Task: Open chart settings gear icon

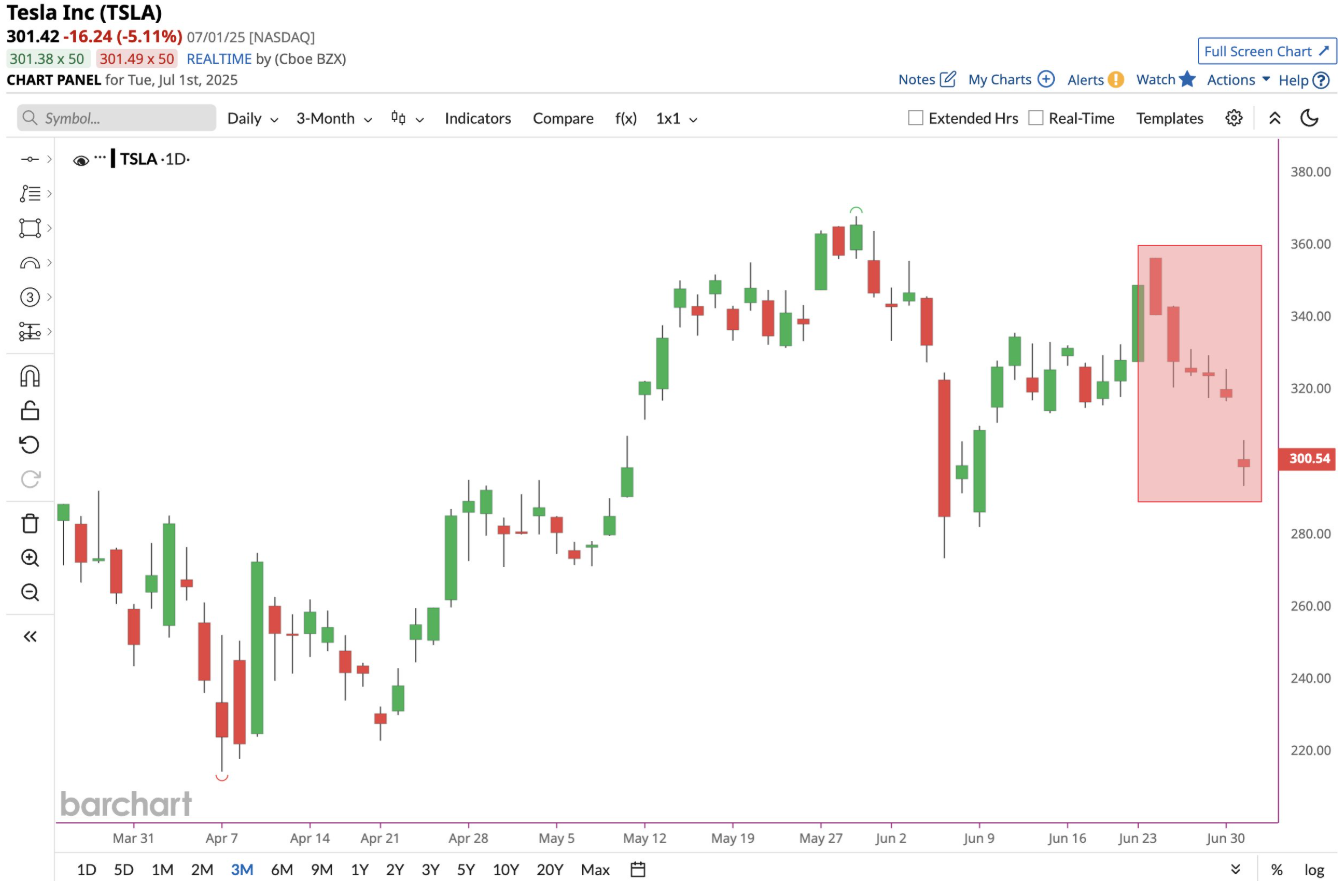Action: 1234,118
